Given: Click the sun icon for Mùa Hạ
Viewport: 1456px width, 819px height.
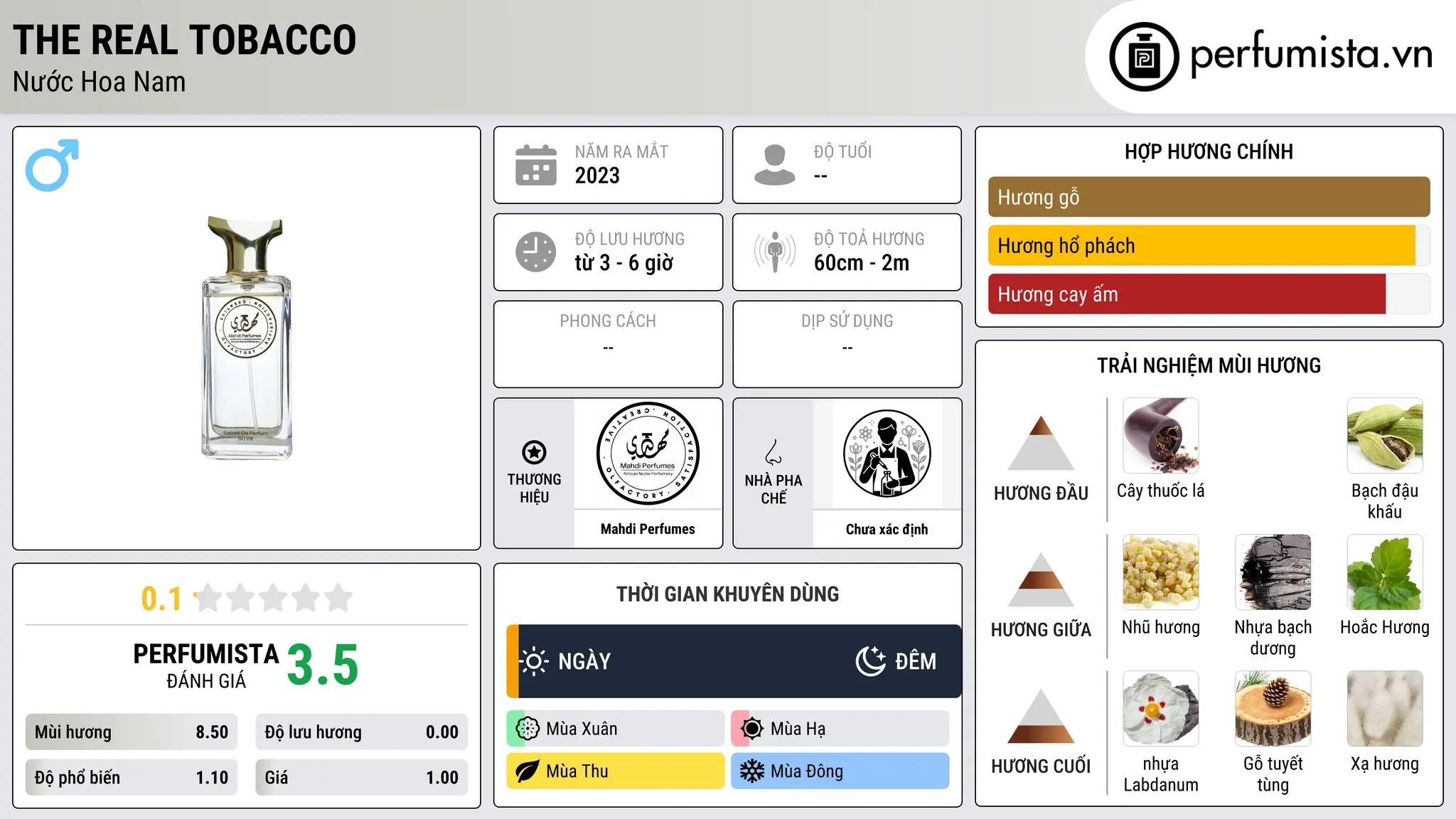Looking at the screenshot, I should (752, 729).
